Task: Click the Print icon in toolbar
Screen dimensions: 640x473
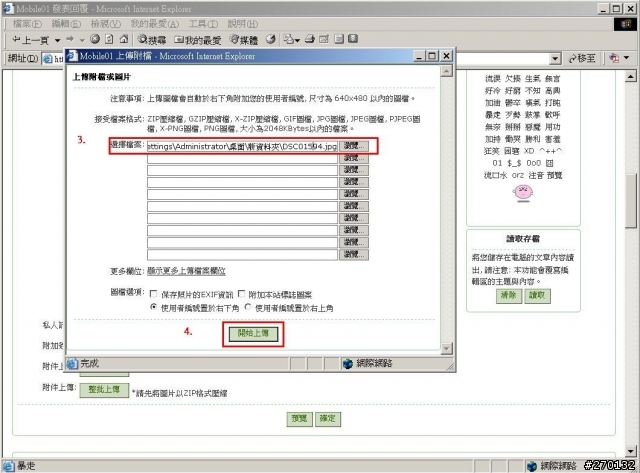Action: click(310, 39)
